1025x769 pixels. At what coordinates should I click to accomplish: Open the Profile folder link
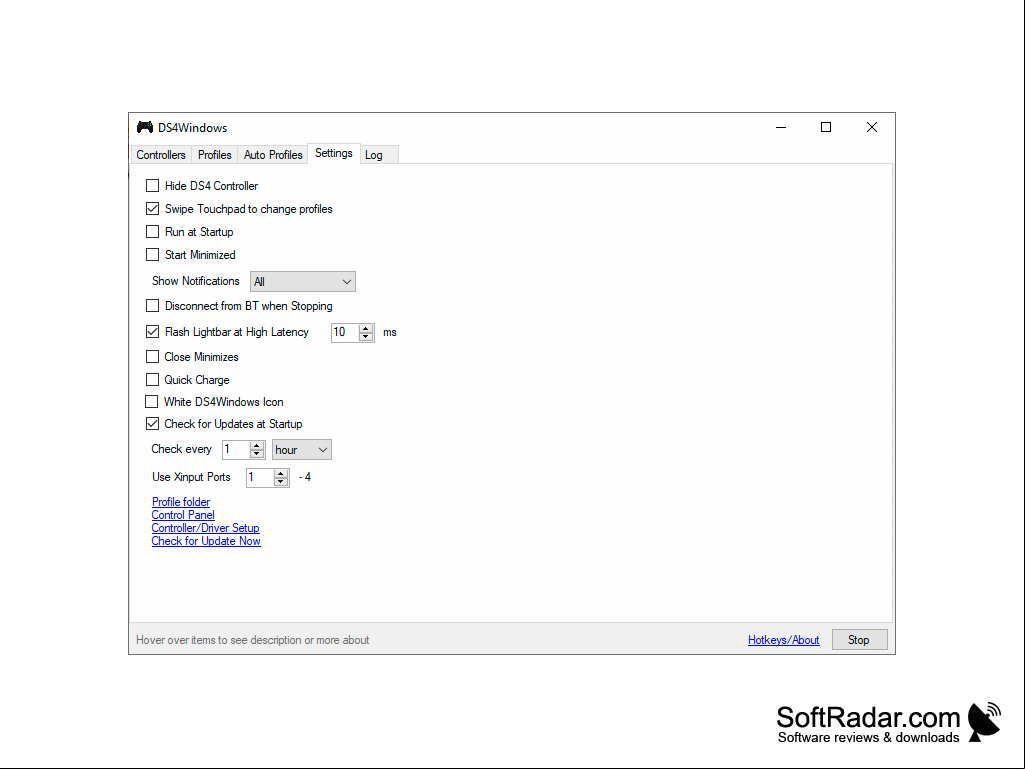[181, 502]
